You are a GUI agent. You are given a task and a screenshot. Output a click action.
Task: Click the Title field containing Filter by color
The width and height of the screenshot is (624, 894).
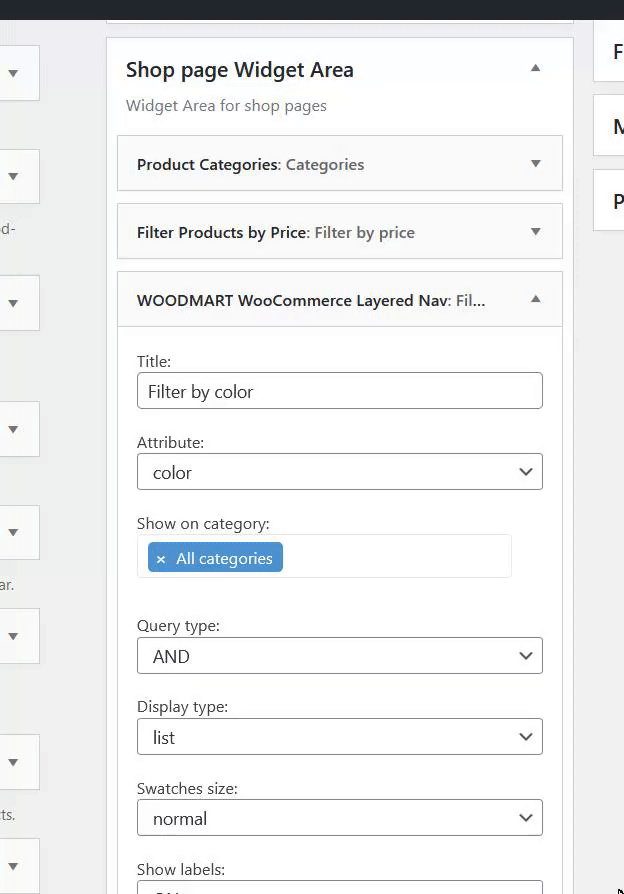pos(339,391)
